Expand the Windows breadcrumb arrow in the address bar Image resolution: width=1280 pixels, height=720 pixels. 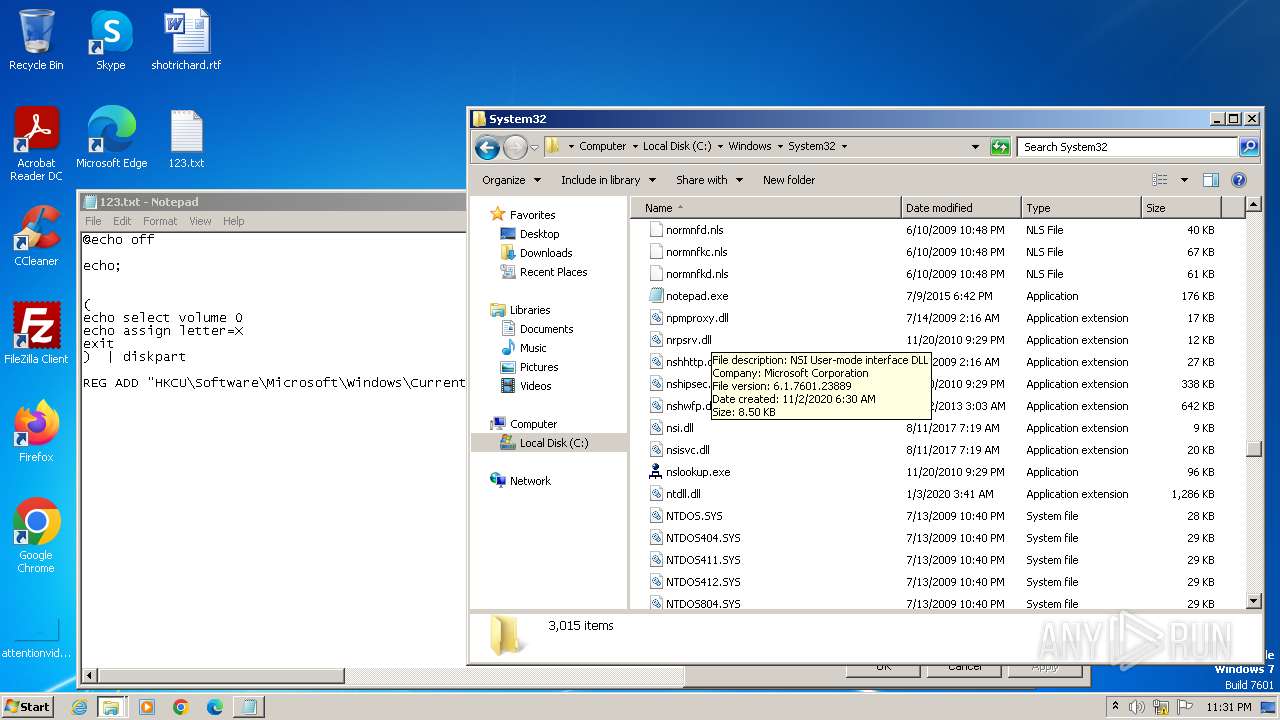(x=780, y=146)
